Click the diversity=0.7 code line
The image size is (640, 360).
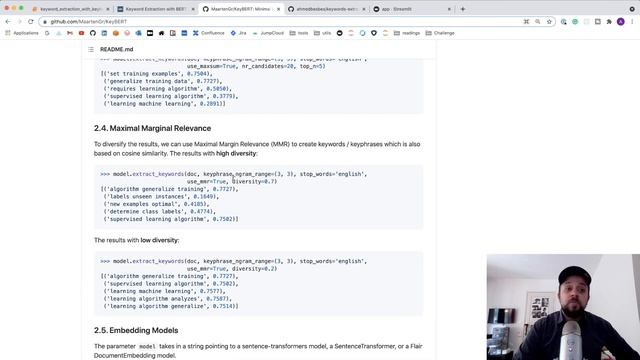[x=232, y=182]
